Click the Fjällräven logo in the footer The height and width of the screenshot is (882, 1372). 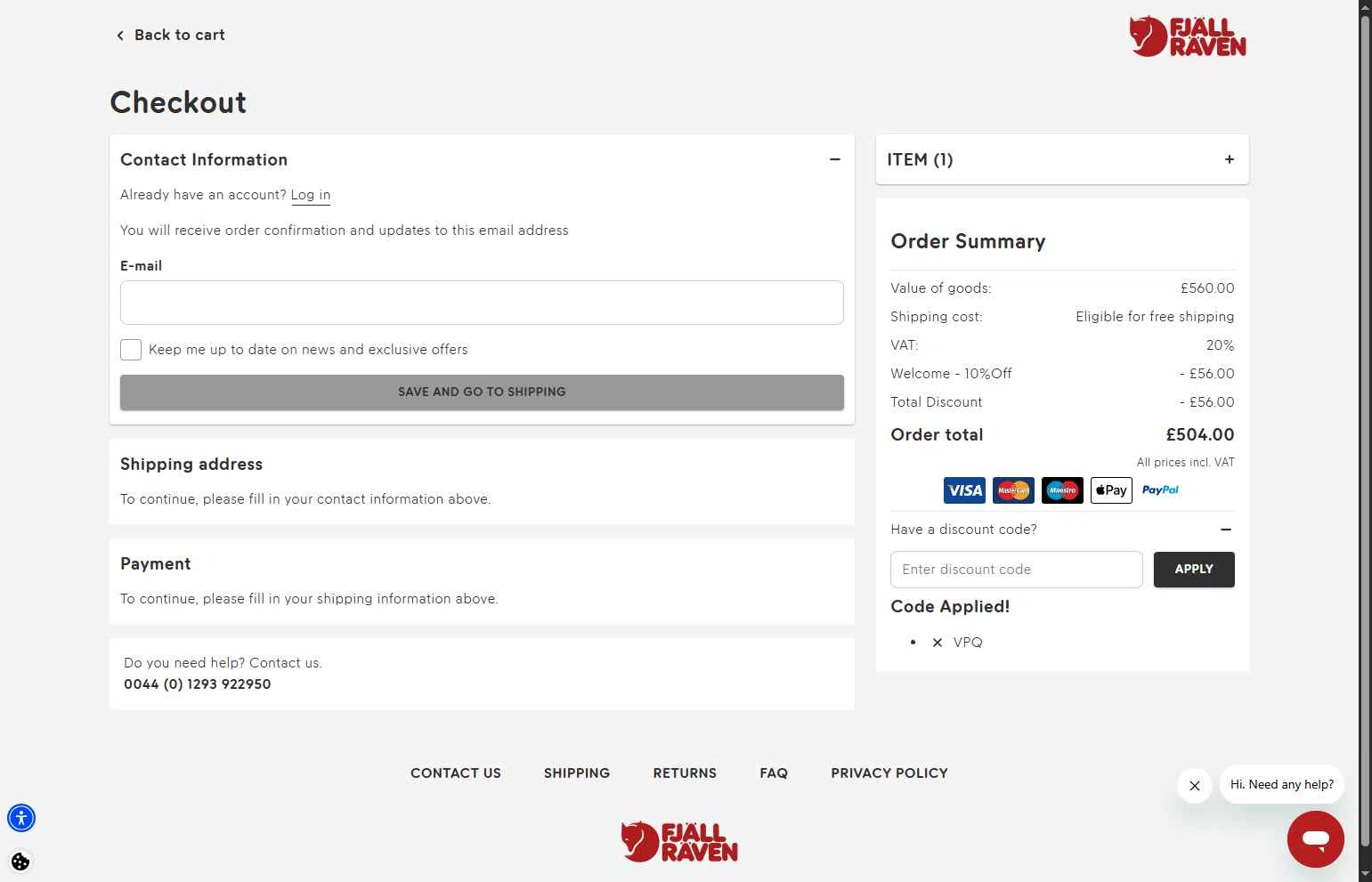click(x=679, y=841)
